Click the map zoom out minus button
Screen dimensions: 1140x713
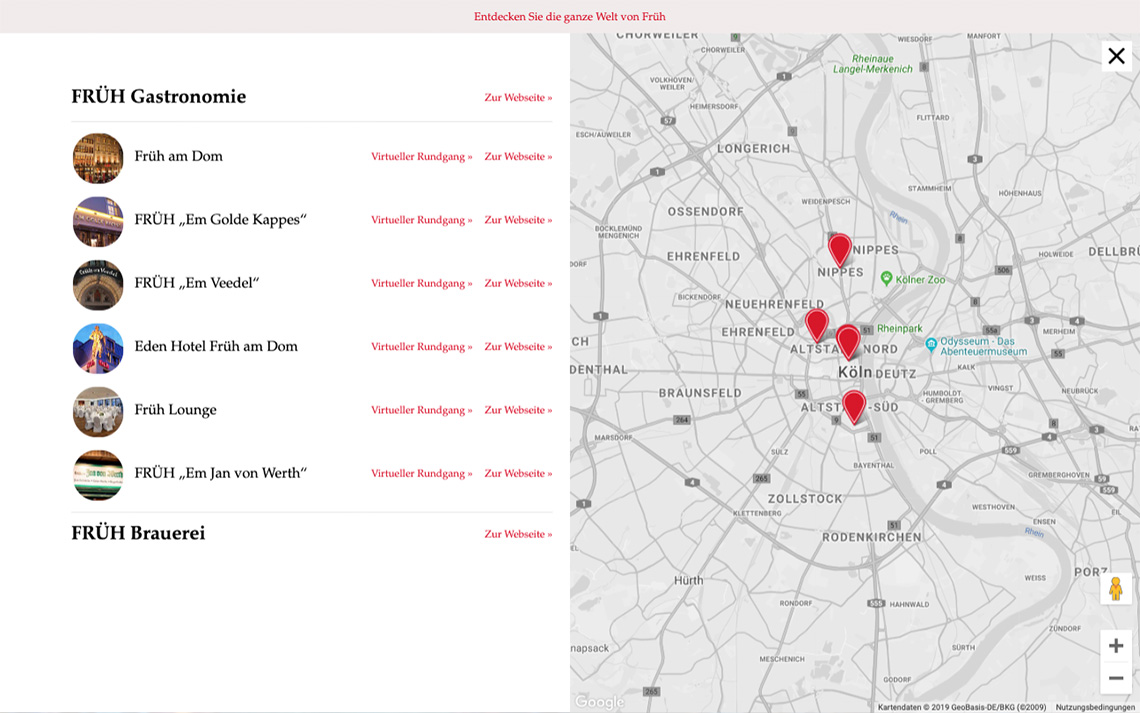pos(1116,678)
